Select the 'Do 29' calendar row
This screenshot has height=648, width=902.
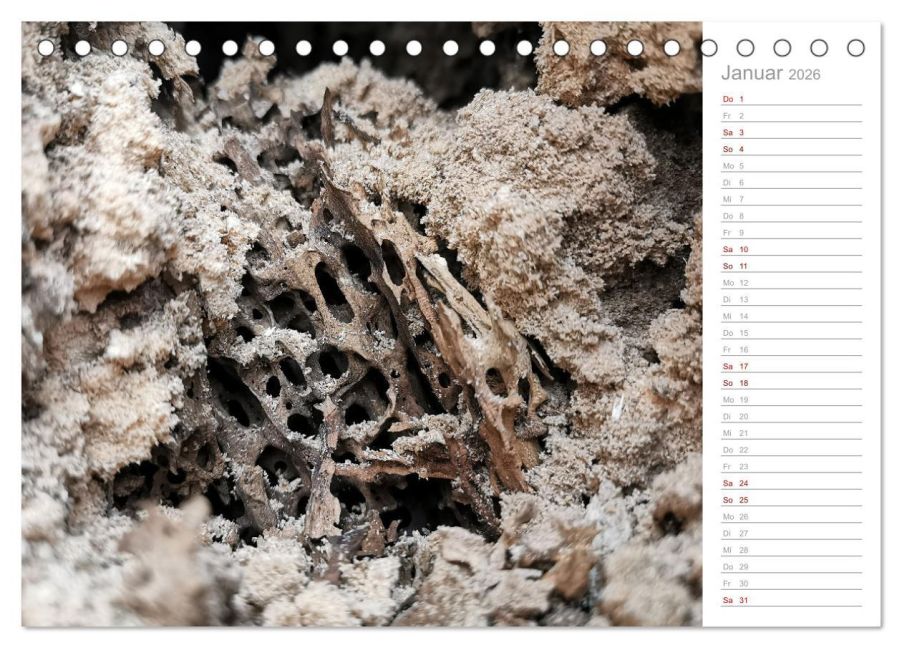[792, 566]
